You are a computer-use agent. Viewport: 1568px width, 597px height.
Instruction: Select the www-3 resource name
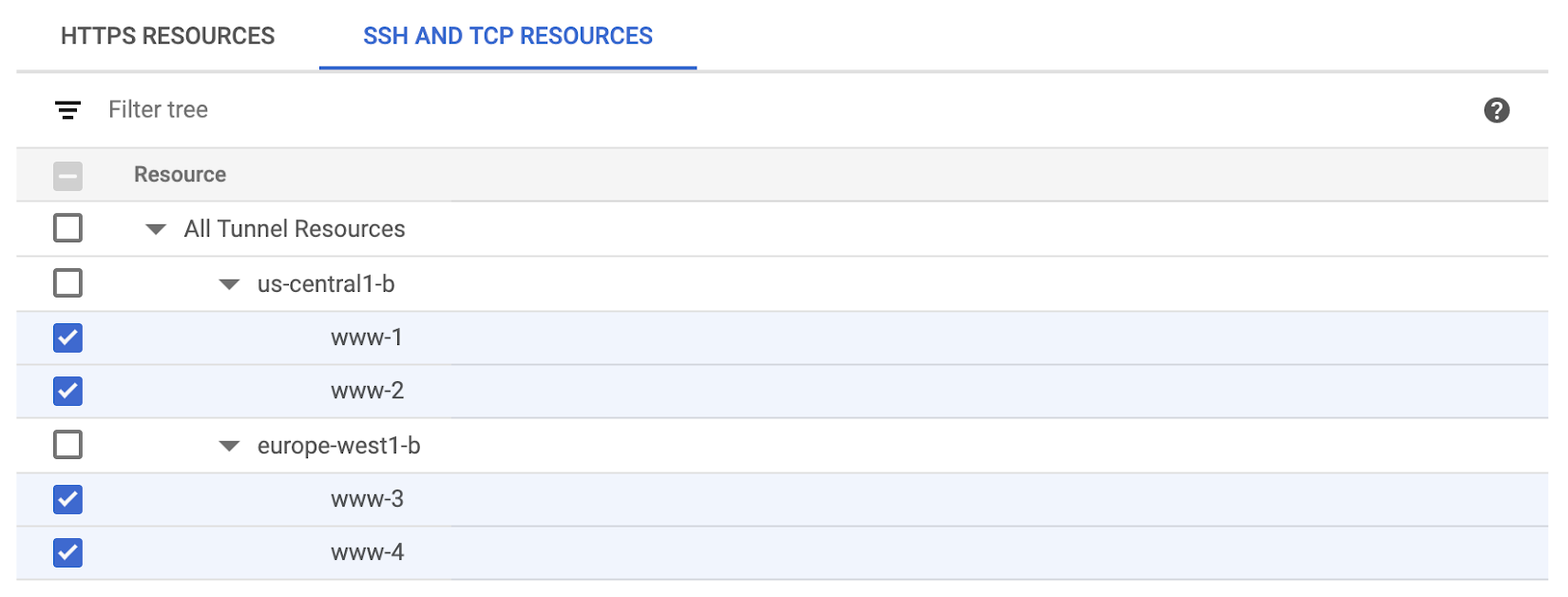pyautogui.click(x=367, y=499)
